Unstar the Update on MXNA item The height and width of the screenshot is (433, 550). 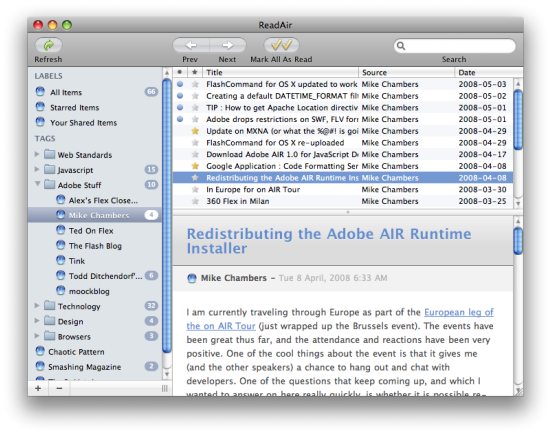195,131
